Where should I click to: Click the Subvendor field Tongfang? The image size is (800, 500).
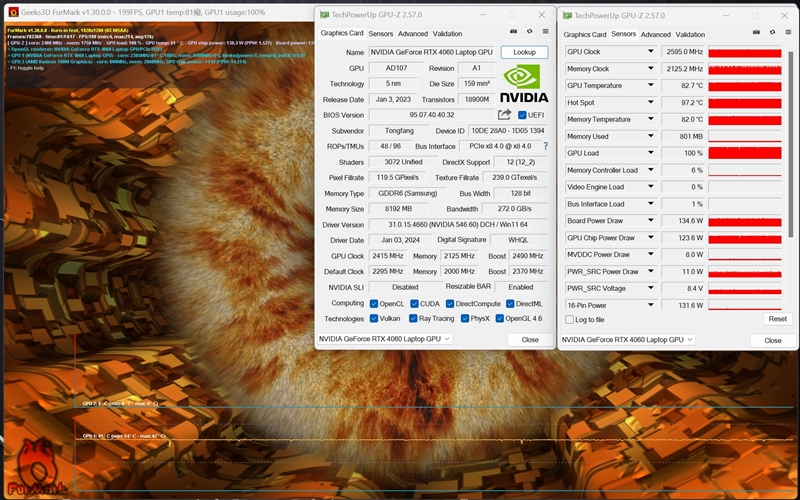click(399, 131)
